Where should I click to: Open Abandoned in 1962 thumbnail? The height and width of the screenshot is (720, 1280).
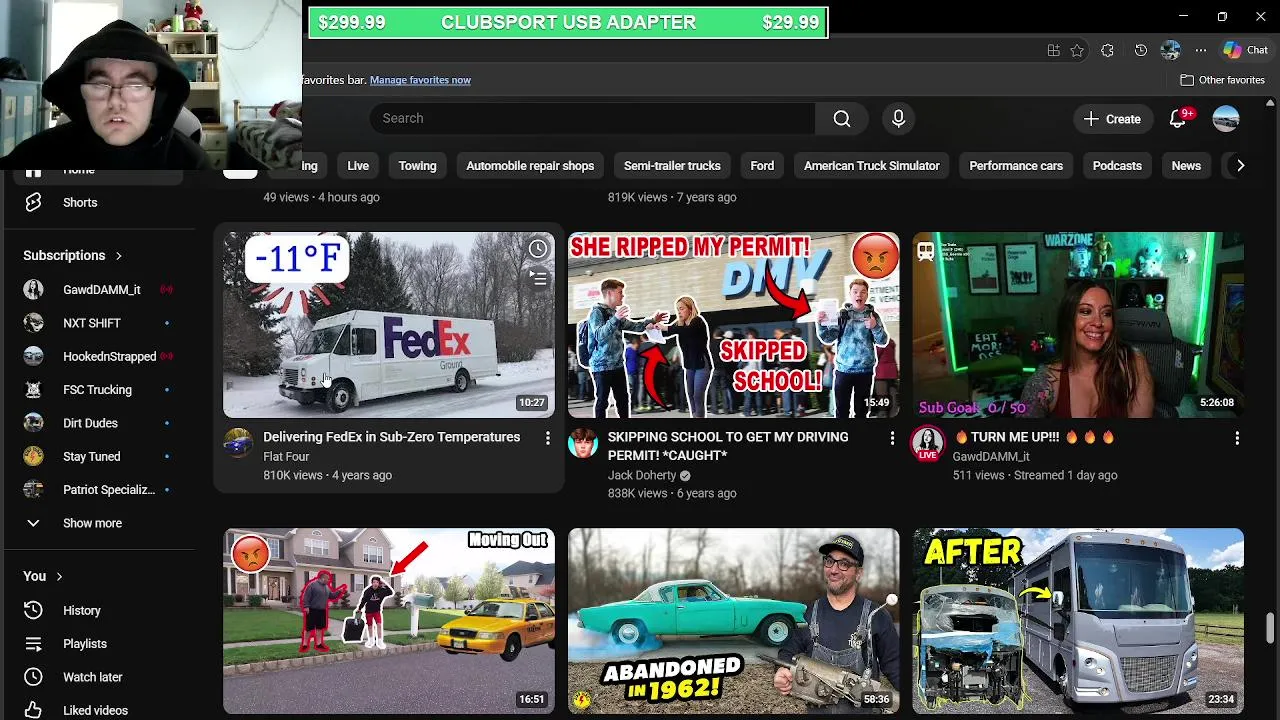(x=734, y=621)
